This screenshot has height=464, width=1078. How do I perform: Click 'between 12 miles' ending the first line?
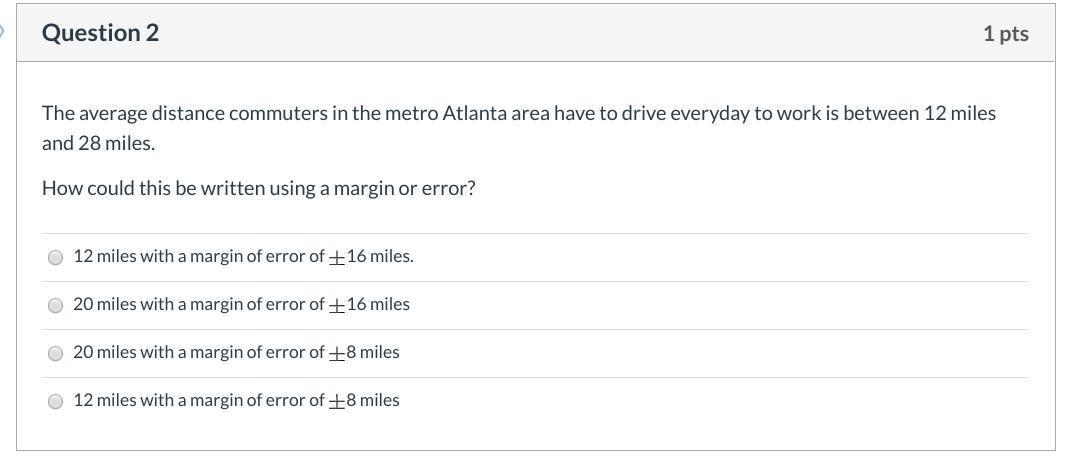[920, 113]
